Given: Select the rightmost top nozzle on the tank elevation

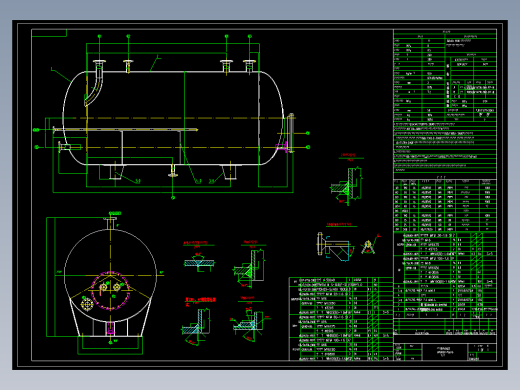Looking at the screenshot, I should [x=249, y=66].
